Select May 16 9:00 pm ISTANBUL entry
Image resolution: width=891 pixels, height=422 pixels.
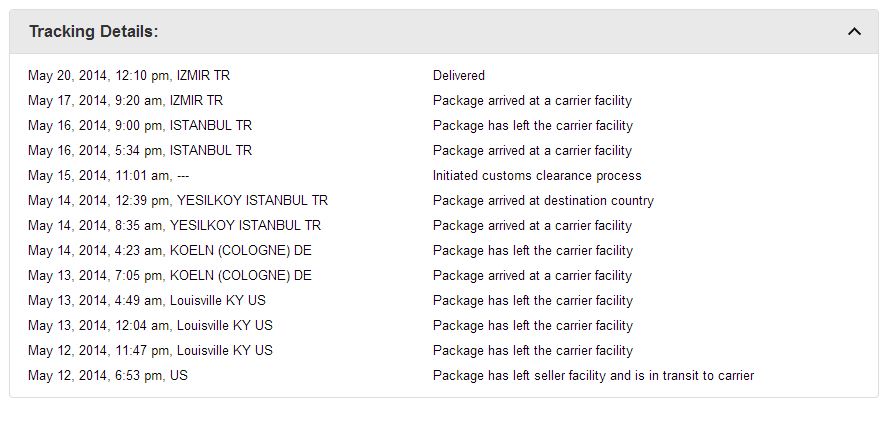click(x=140, y=126)
